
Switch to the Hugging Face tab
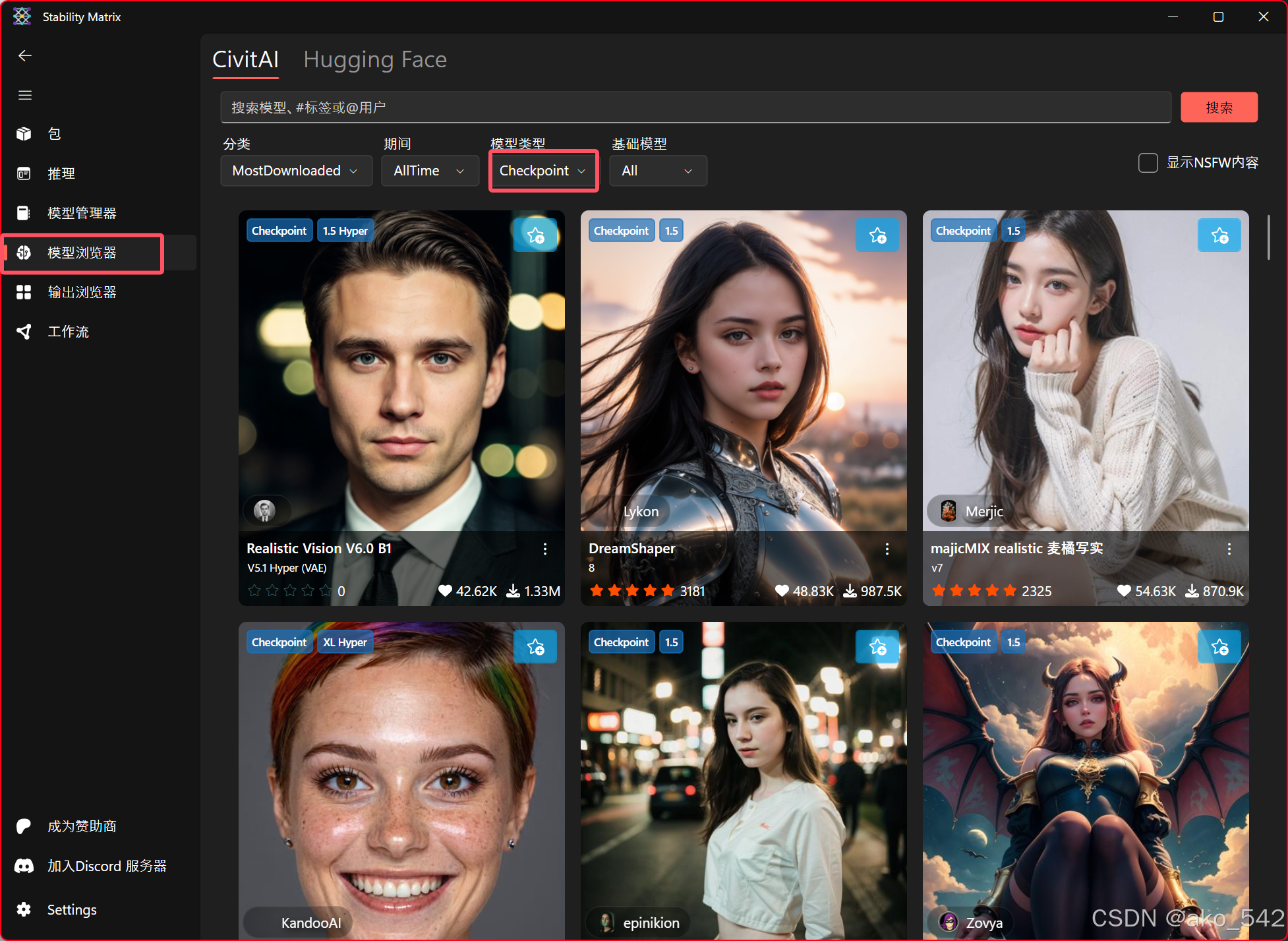[x=375, y=59]
